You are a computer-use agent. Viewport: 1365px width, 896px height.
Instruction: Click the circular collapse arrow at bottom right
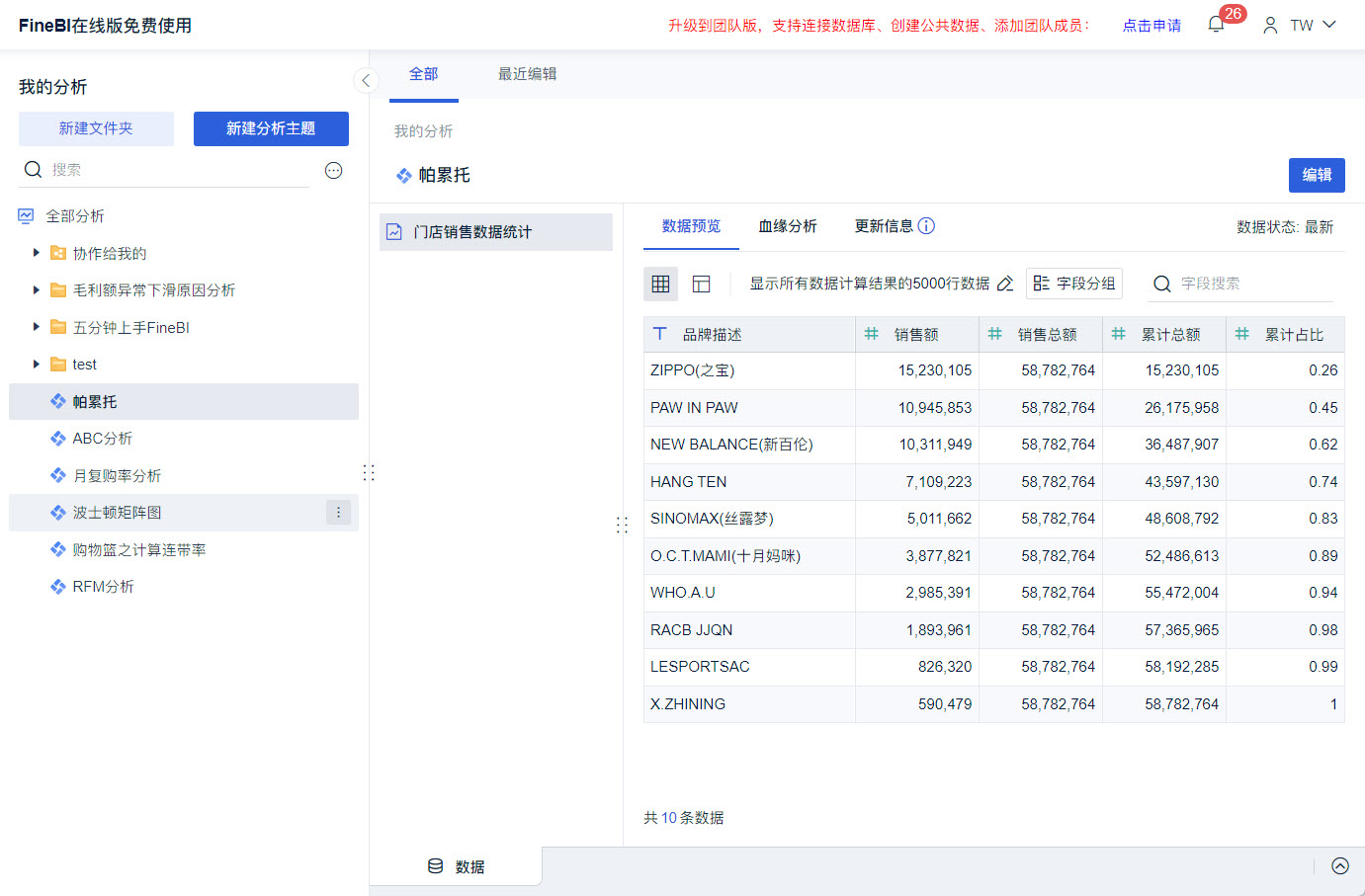[x=1340, y=866]
